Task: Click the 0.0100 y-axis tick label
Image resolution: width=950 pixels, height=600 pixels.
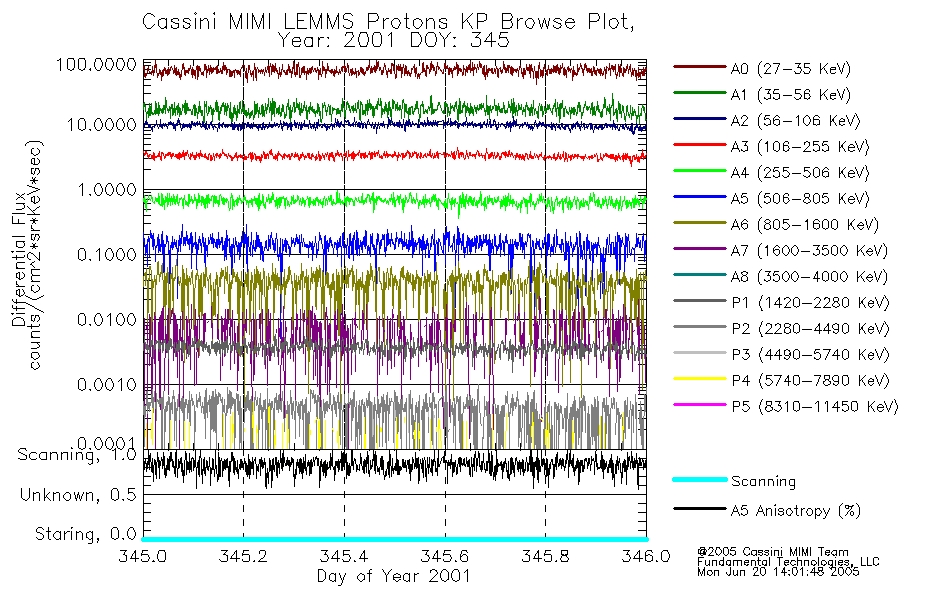Action: [x=107, y=319]
